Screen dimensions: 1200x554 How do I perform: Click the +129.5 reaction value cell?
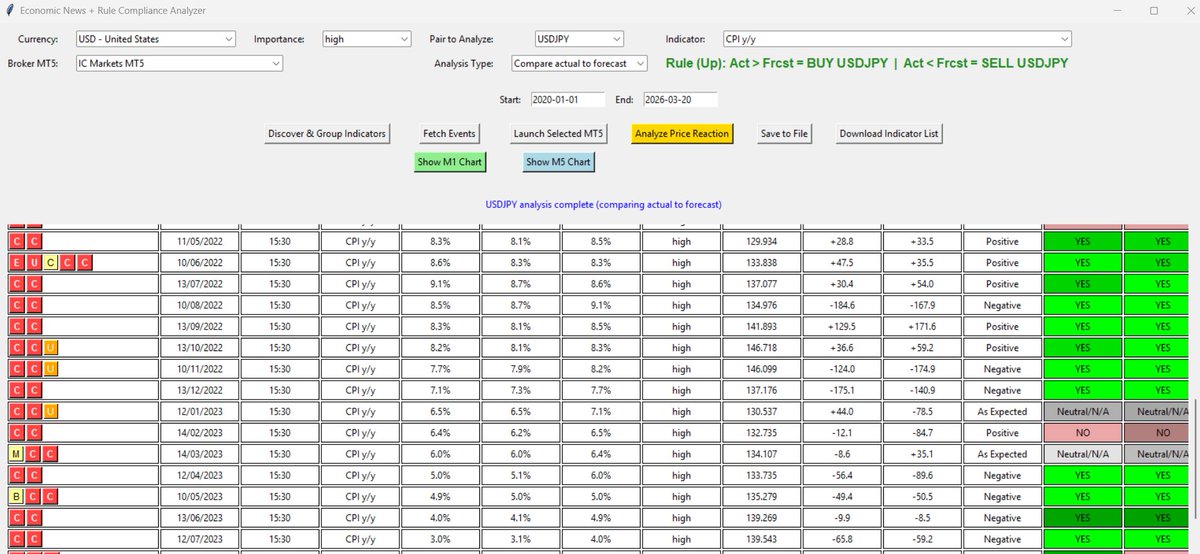[x=842, y=326]
